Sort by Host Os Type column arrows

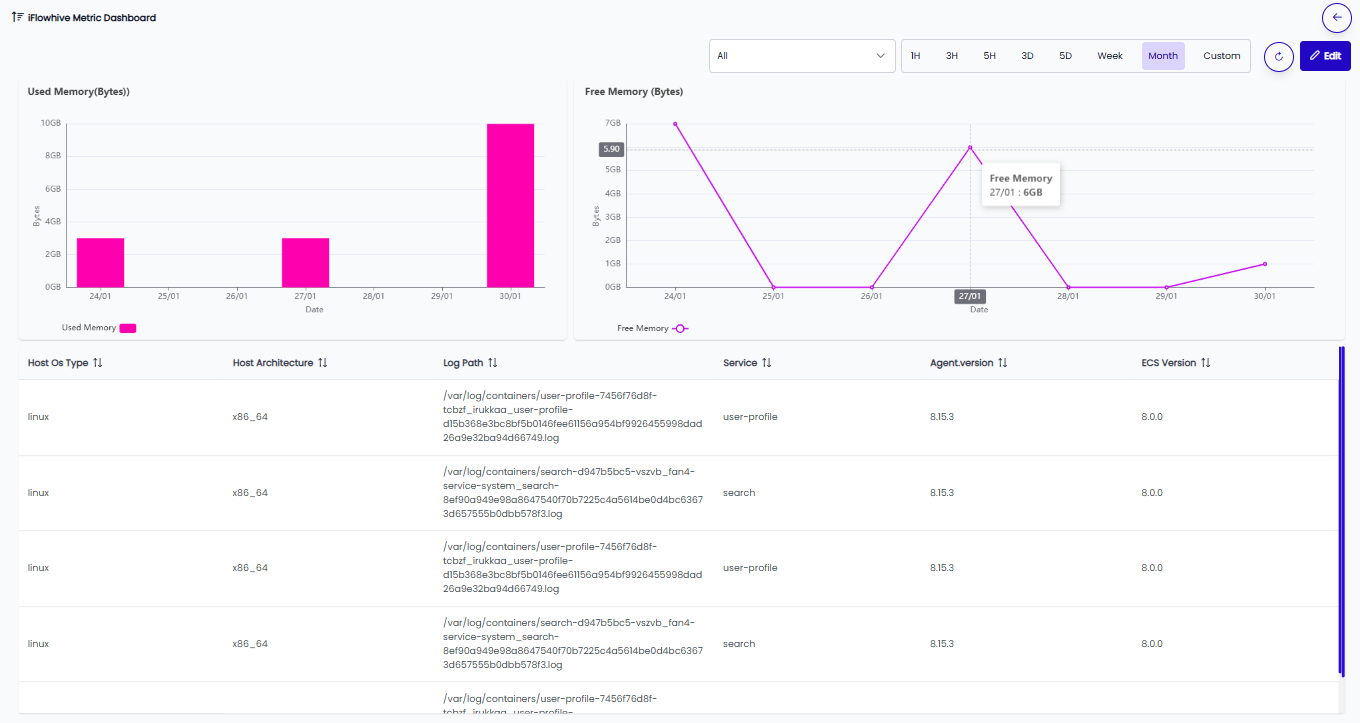pos(97,363)
